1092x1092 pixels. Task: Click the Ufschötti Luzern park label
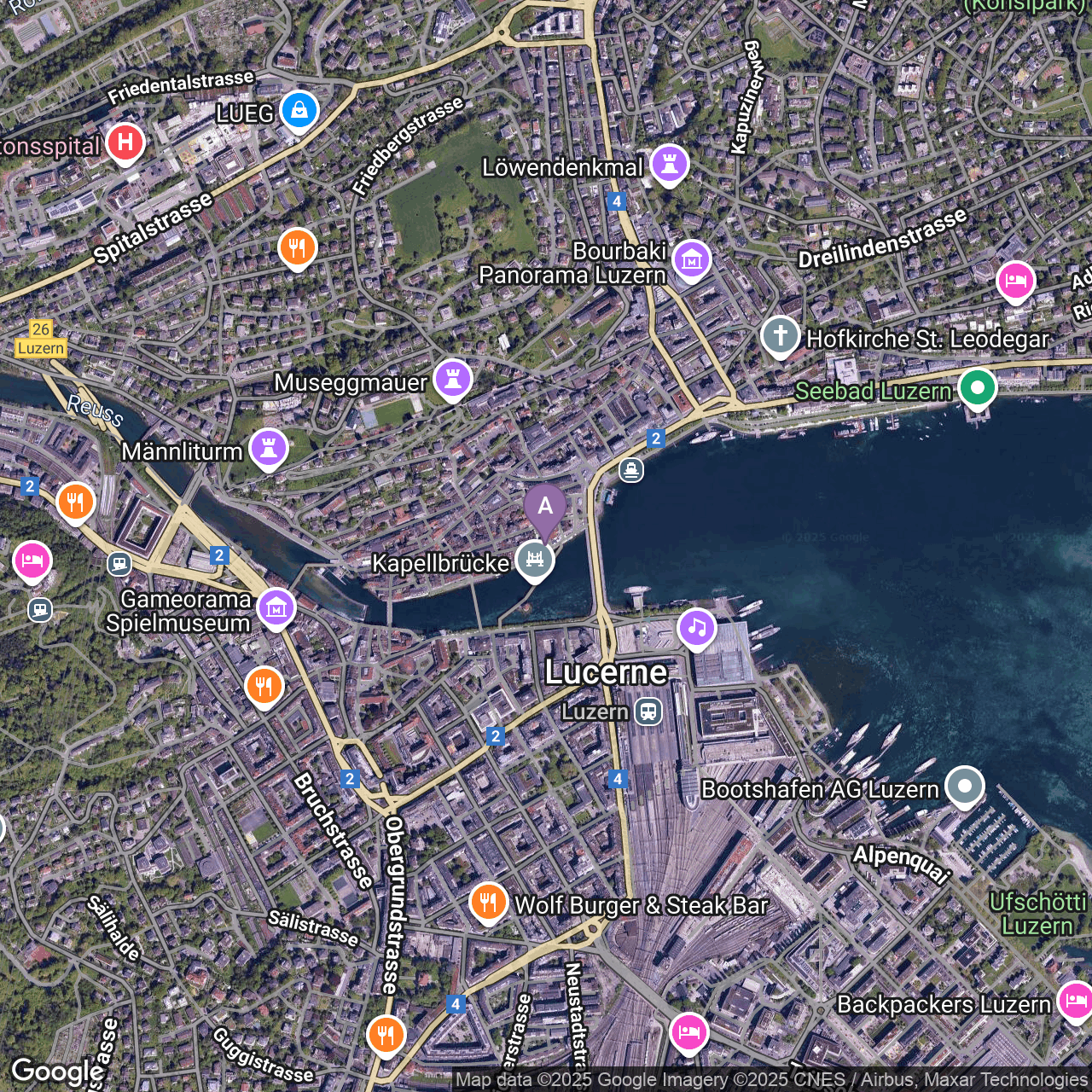coord(1037,914)
